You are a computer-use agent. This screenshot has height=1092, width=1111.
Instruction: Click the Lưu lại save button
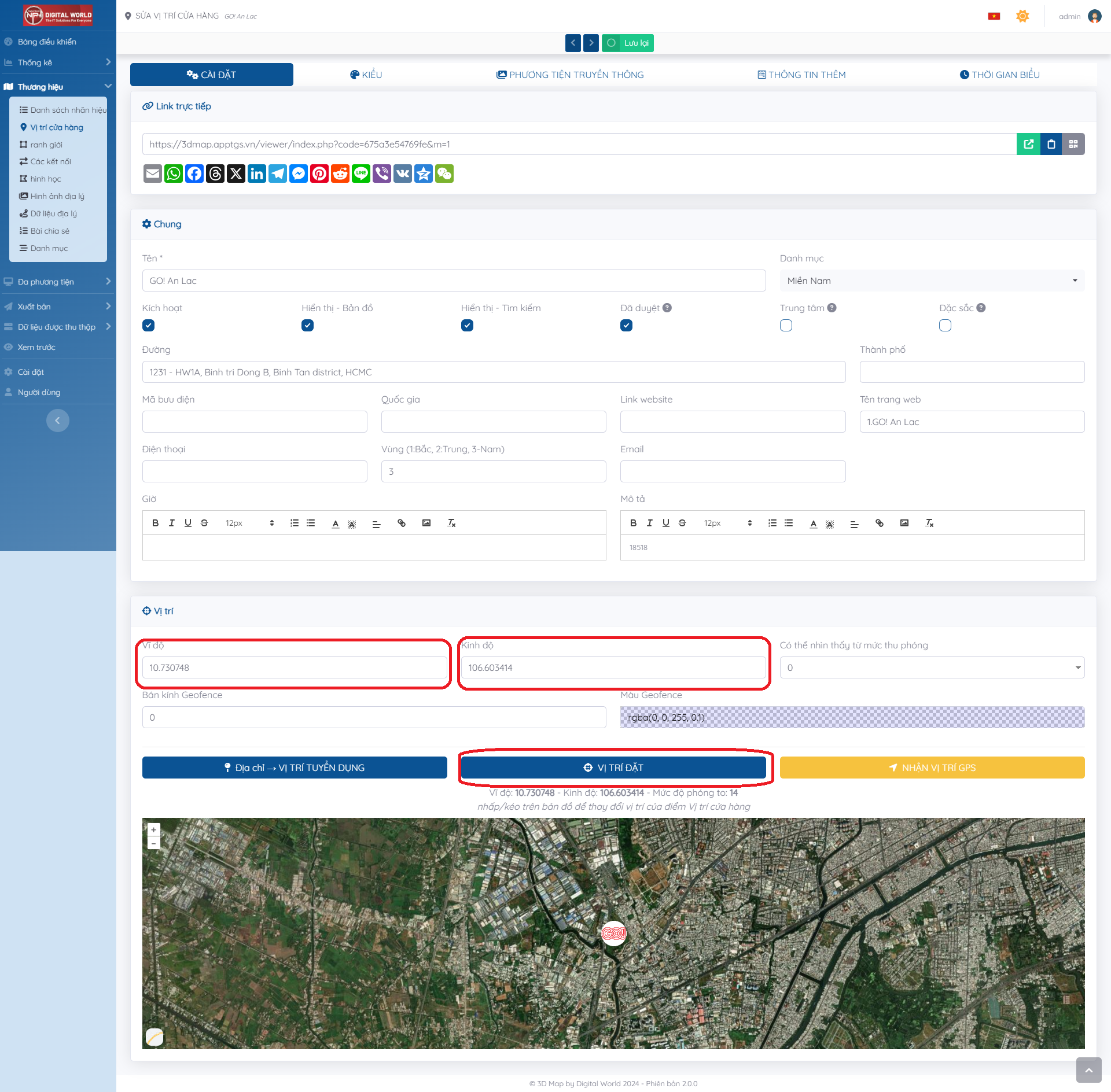[x=628, y=43]
